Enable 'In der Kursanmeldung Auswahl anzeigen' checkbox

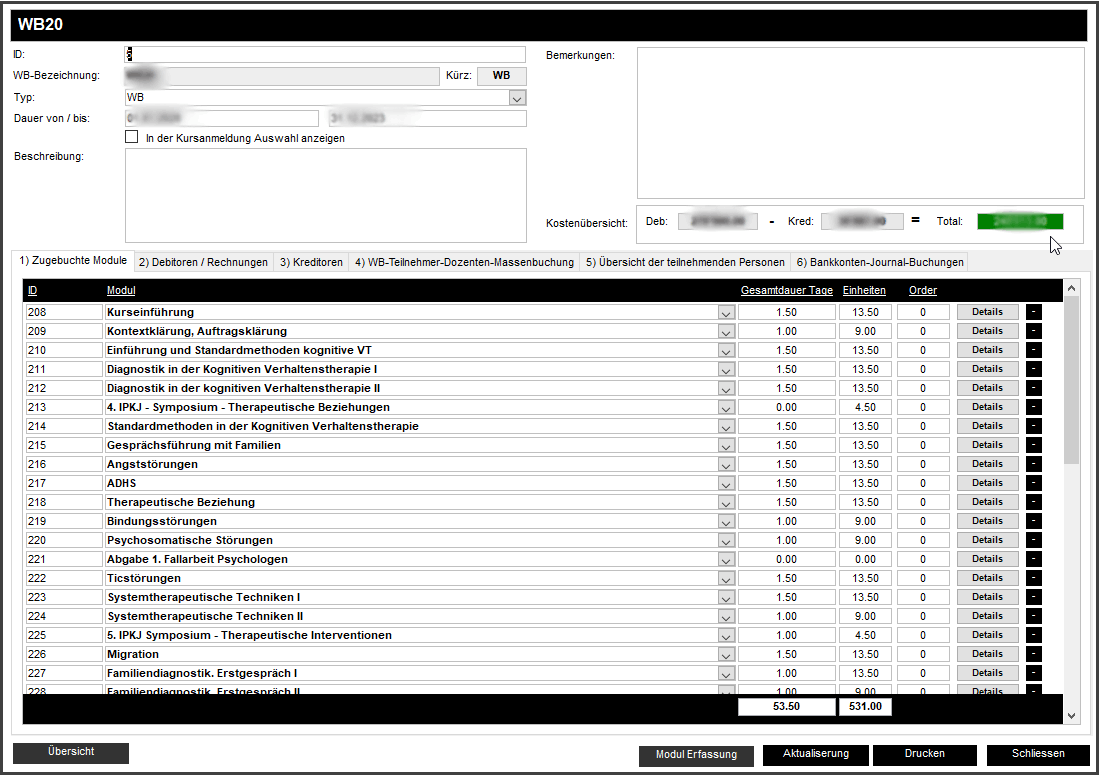point(132,138)
